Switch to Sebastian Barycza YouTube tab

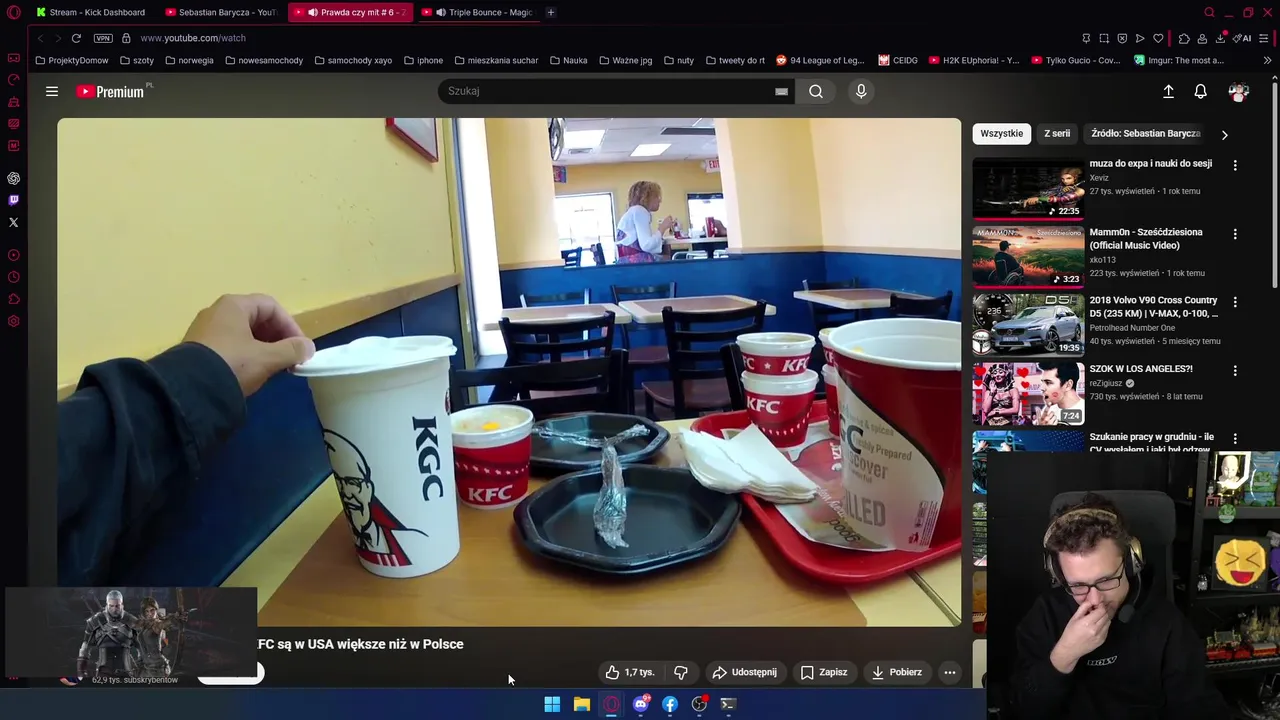pos(220,12)
